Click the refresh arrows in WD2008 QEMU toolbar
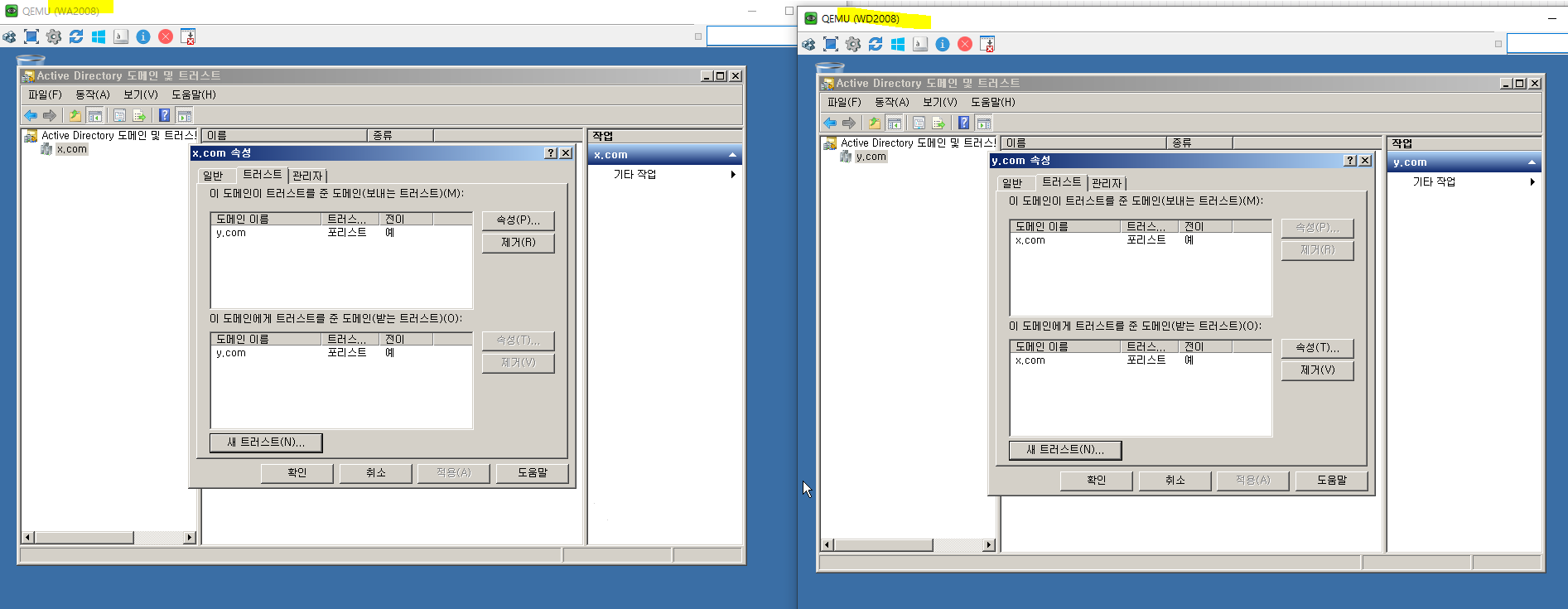 [876, 44]
